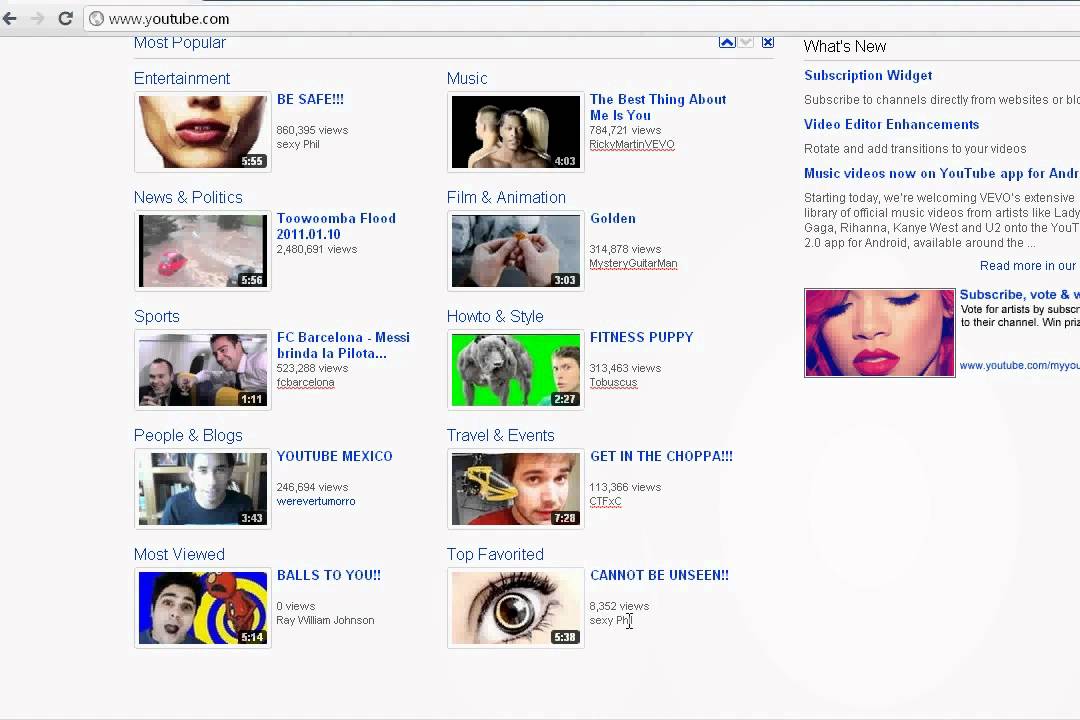Open the Howto & Style category heading
This screenshot has width=1080, height=720.
pyautogui.click(x=495, y=317)
